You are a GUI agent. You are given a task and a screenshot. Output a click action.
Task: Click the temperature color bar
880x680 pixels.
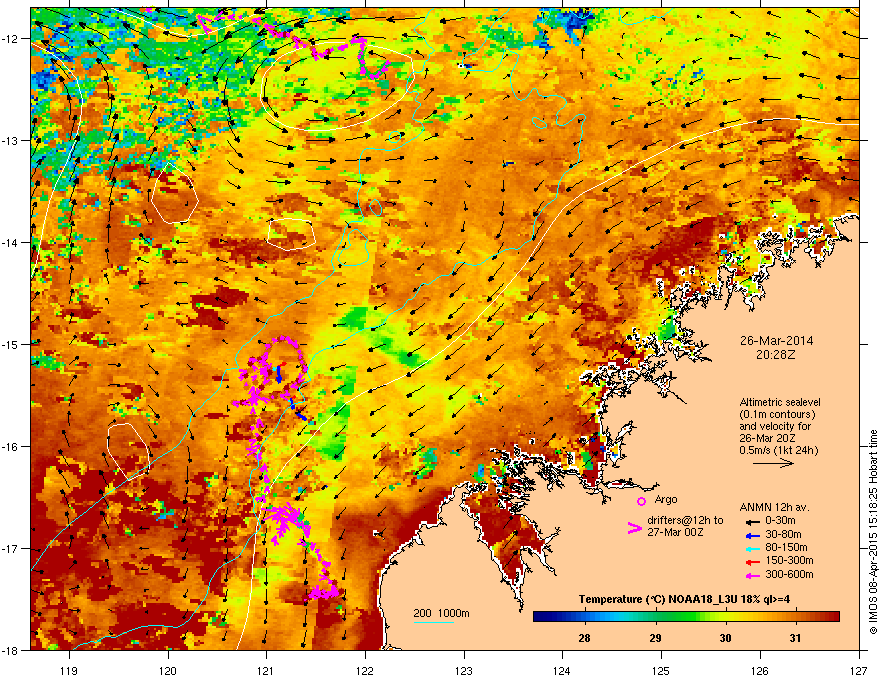(686, 617)
